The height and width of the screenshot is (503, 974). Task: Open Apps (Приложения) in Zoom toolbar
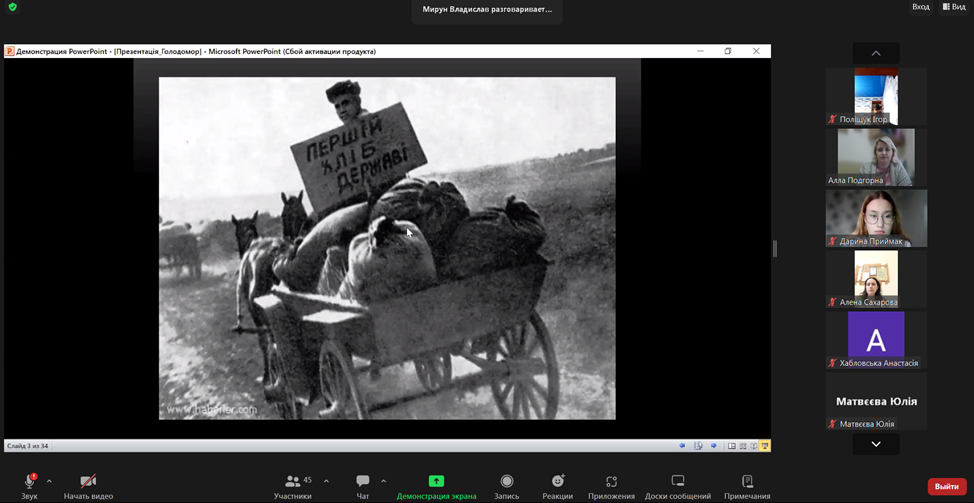(611, 482)
